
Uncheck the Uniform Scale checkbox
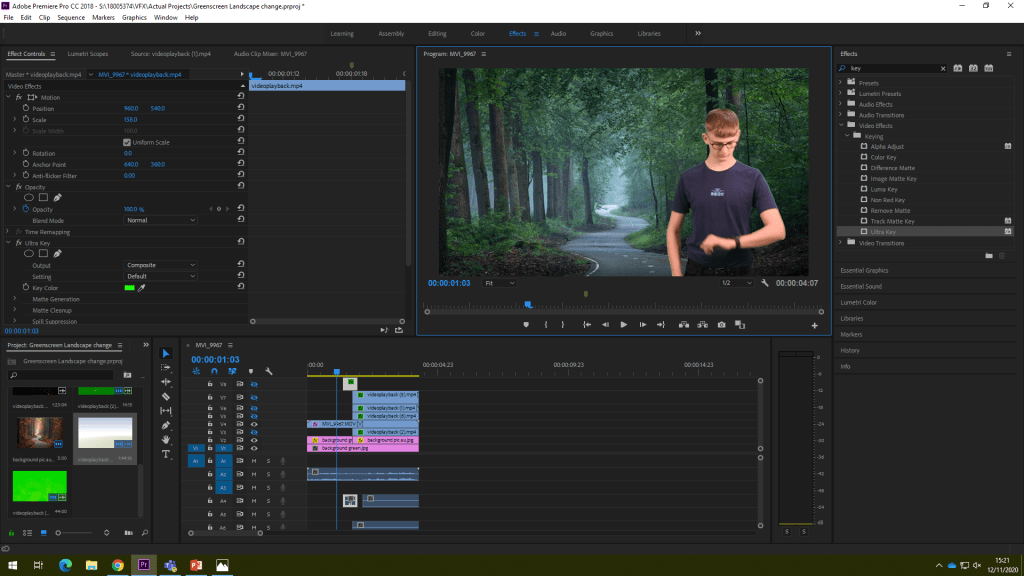[126, 142]
